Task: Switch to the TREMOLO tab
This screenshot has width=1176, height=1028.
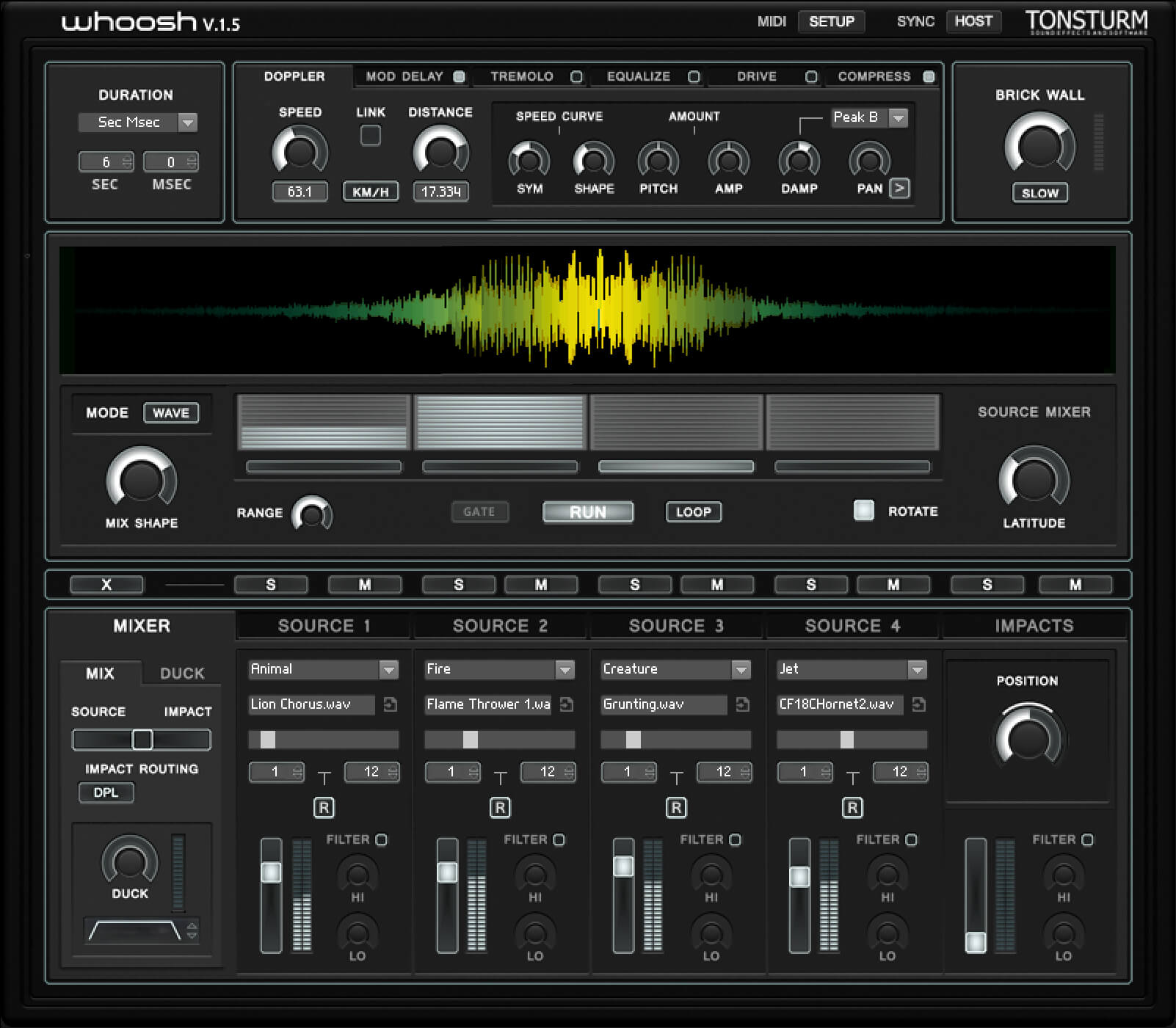Action: coord(522,76)
